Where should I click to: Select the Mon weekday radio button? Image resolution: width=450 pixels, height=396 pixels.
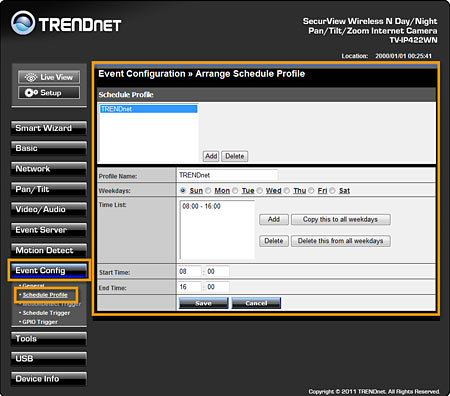click(x=208, y=190)
